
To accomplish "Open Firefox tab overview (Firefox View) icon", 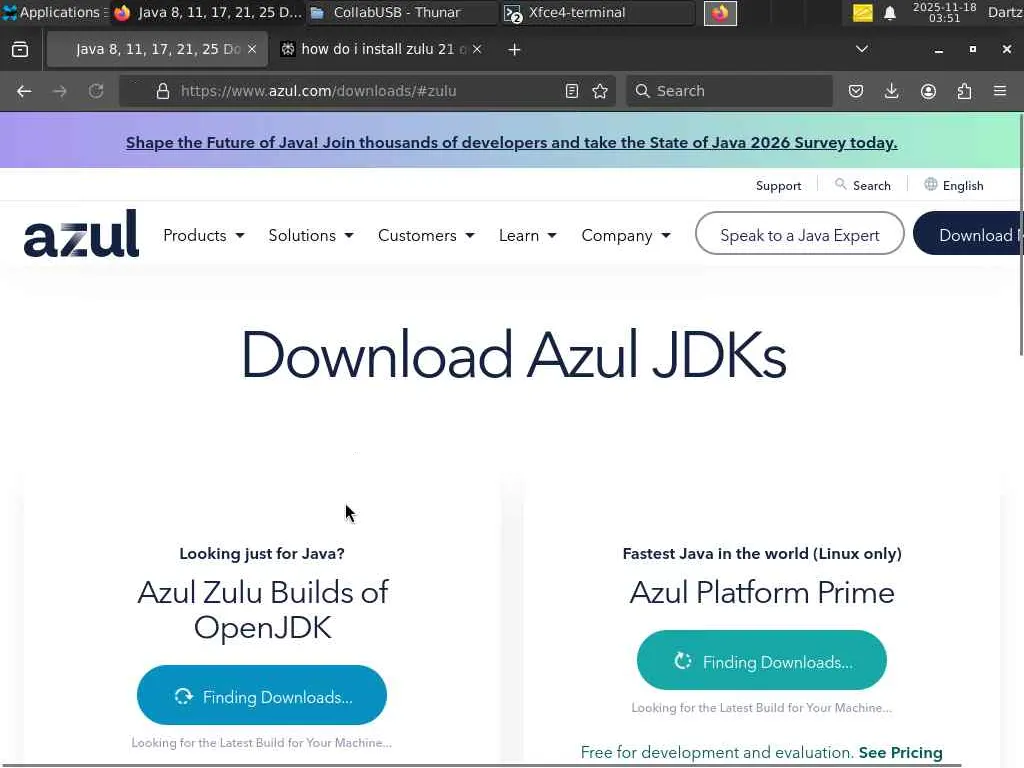I will [x=20, y=50].
